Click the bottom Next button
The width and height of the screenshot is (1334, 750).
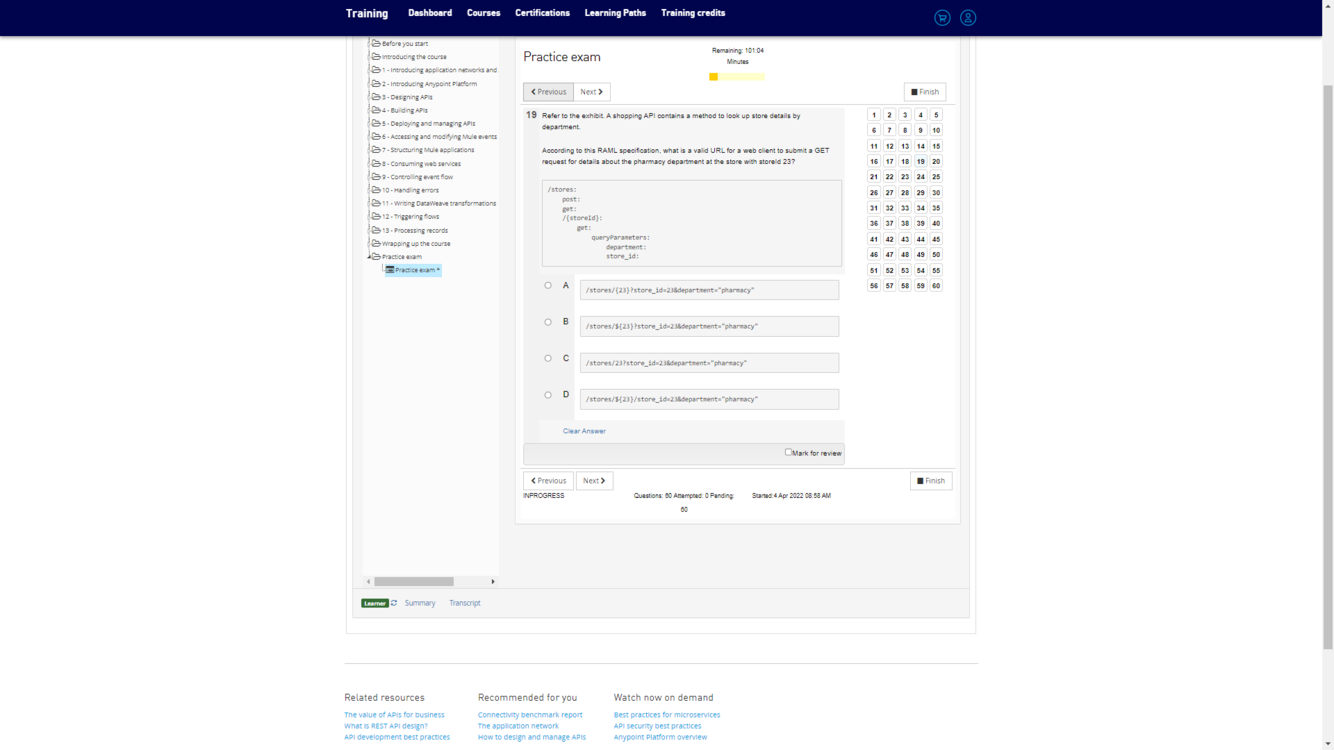(x=594, y=481)
